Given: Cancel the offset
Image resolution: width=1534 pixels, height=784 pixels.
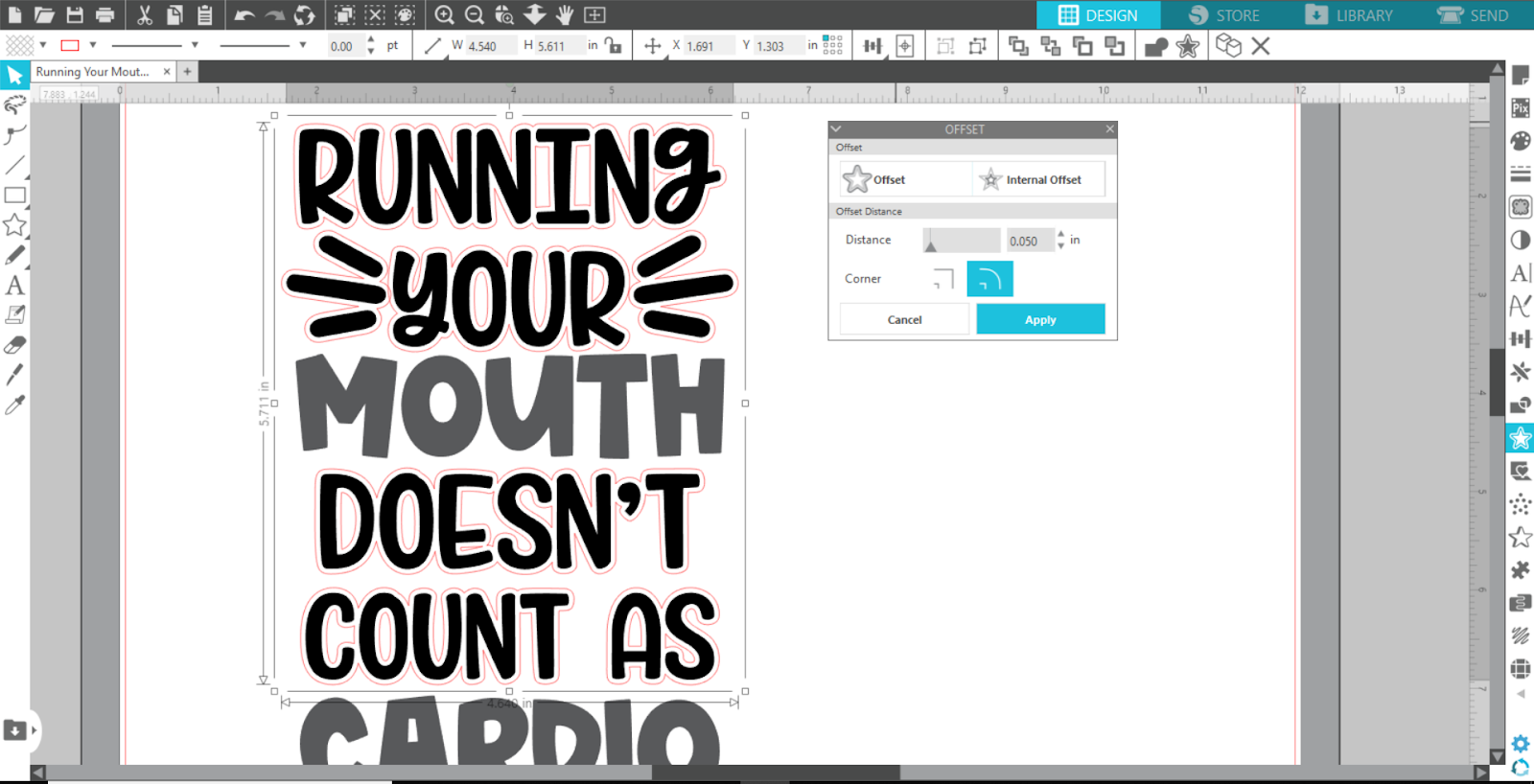Looking at the screenshot, I should (904, 319).
